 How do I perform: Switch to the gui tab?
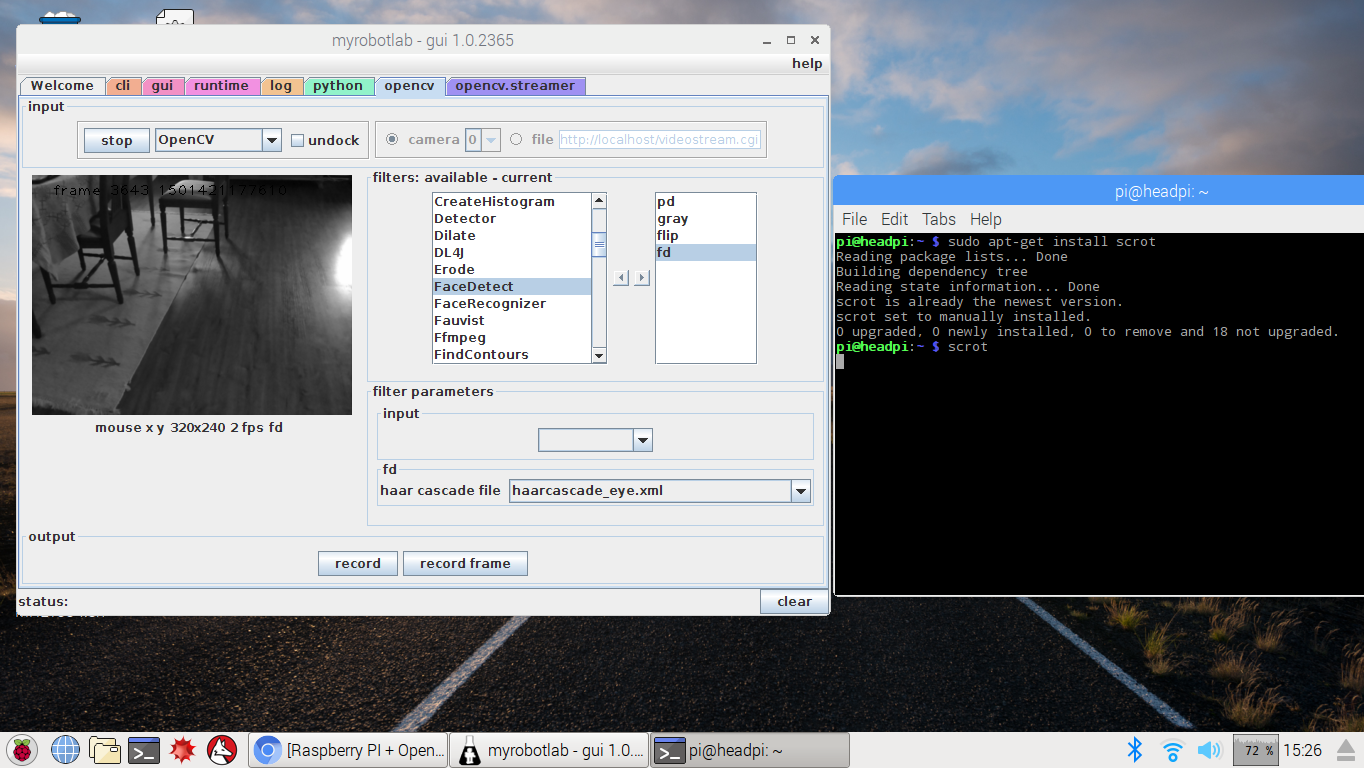tap(162, 86)
